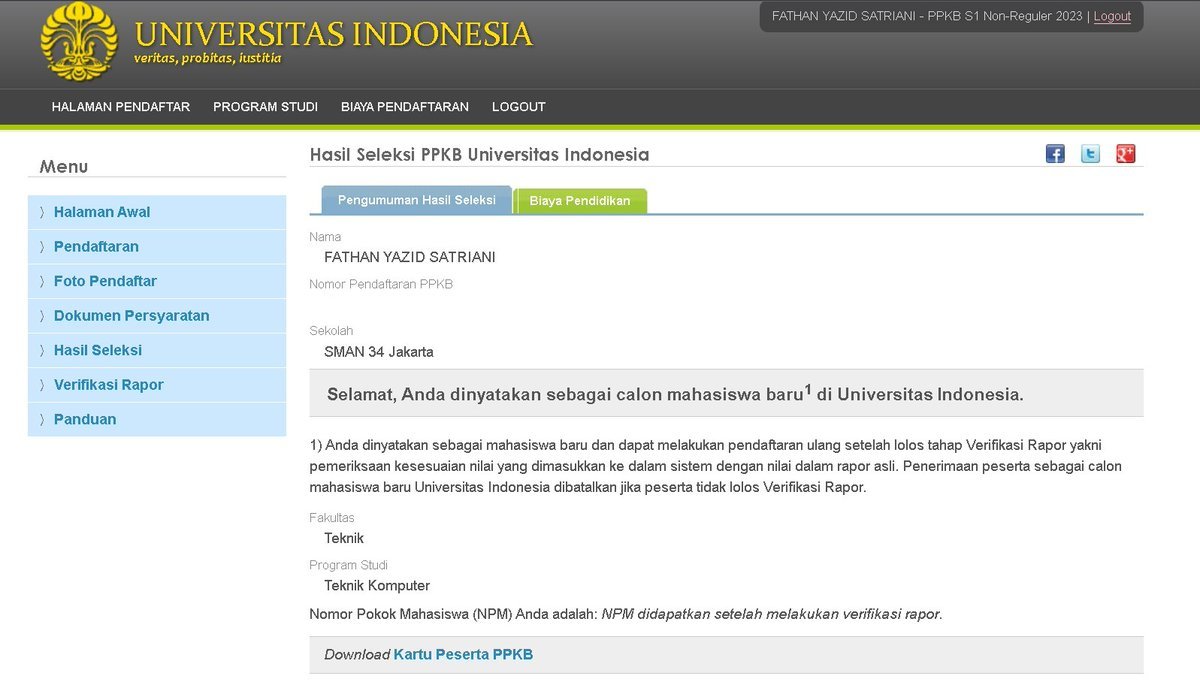1200x685 pixels.
Task: Click LOGOUT in the navigation bar
Action: point(518,107)
